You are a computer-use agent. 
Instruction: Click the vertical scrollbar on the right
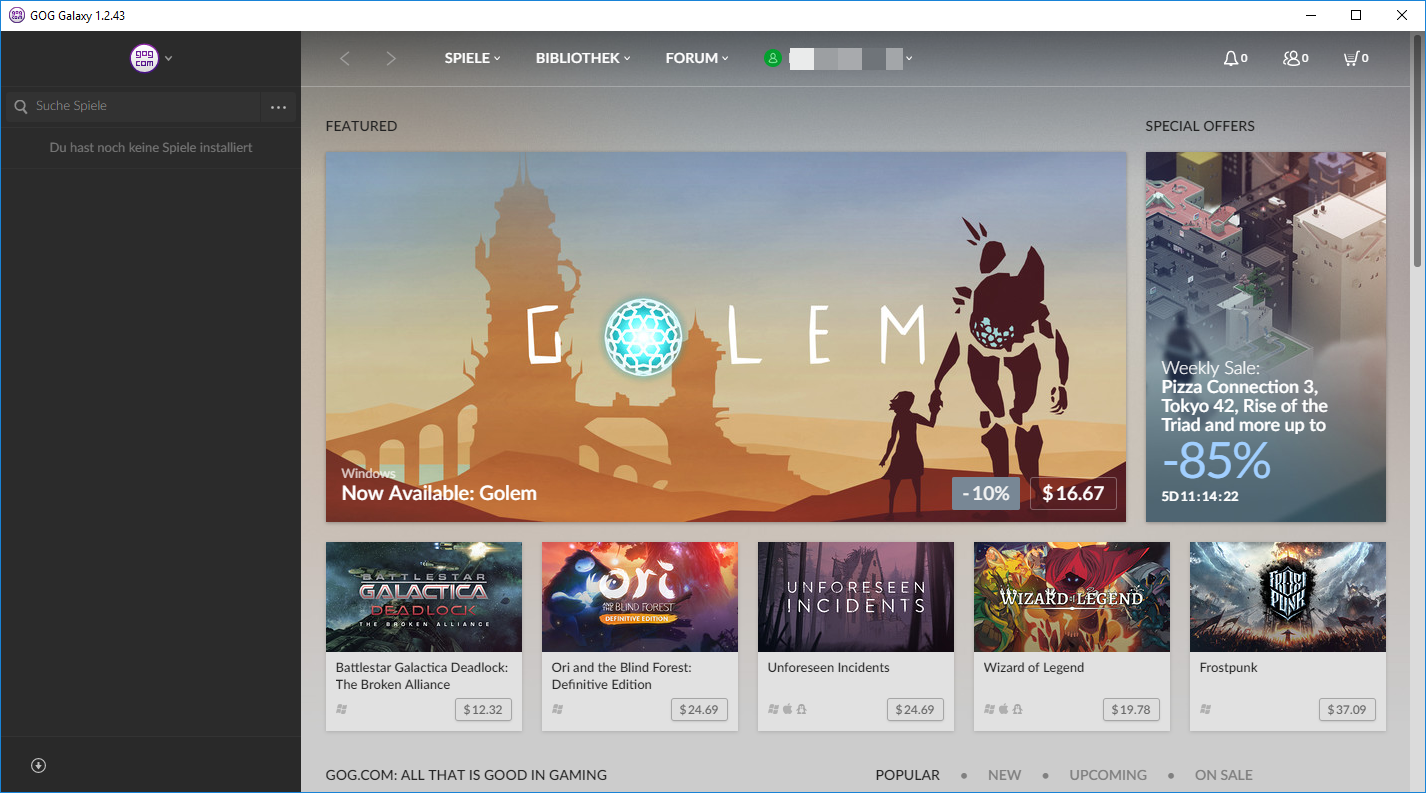[1418, 150]
